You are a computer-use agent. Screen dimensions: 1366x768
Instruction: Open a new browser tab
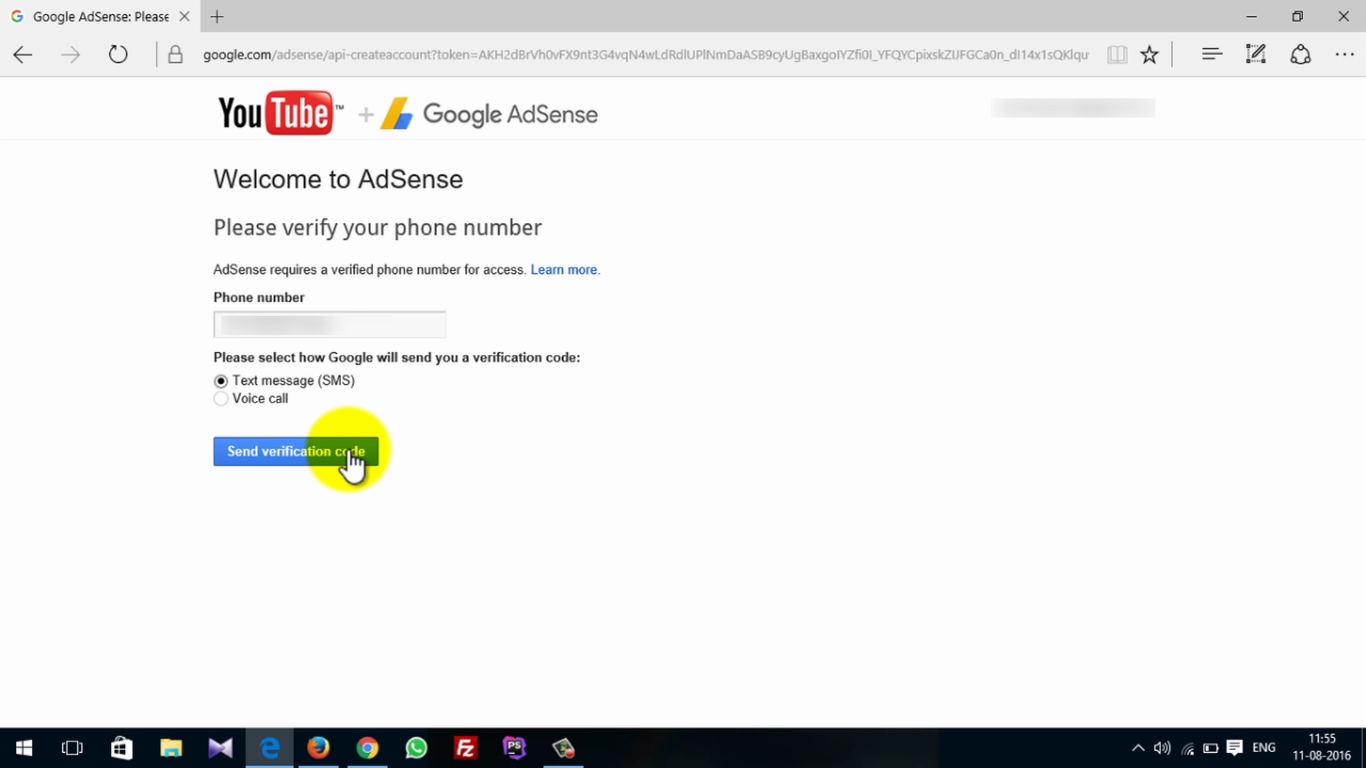click(217, 17)
